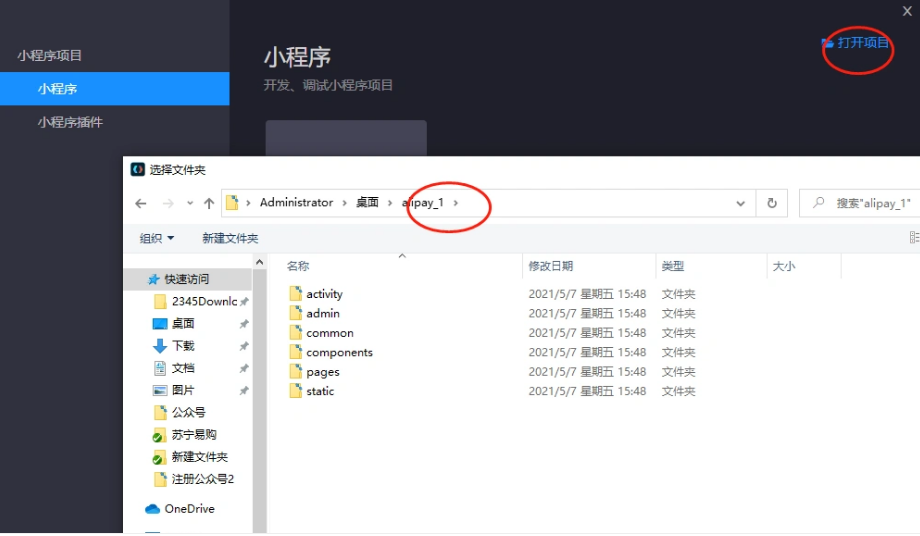The height and width of the screenshot is (536, 920).
Task: Switch to 小程序插件 sidebar item
Action: pos(70,122)
